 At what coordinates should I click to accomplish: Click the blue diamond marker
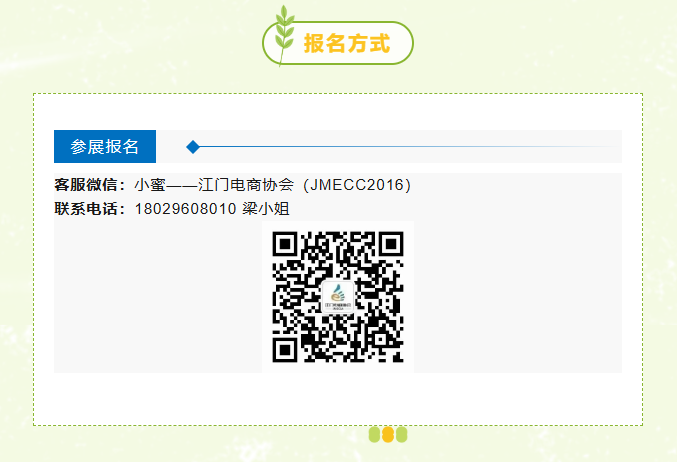(x=193, y=147)
